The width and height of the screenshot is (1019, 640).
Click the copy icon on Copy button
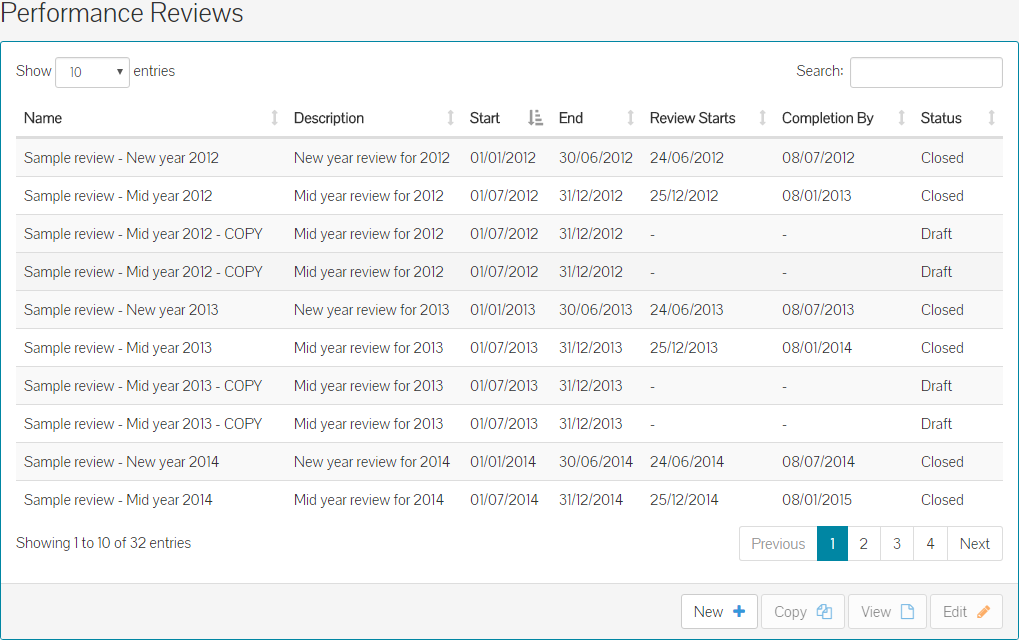(x=824, y=611)
